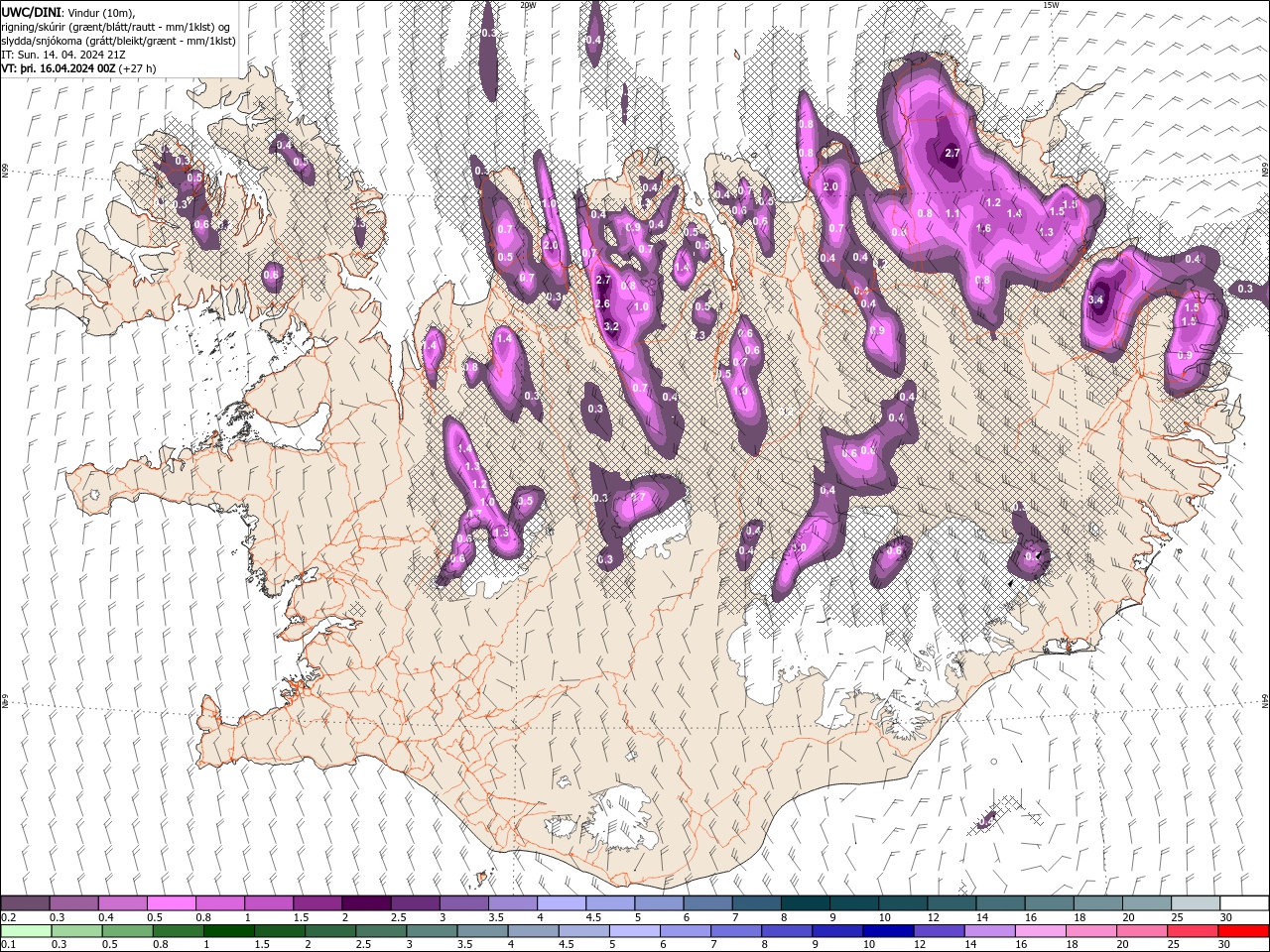
Task: Click the 2.6 snowfall value on the map
Action: pos(602,303)
